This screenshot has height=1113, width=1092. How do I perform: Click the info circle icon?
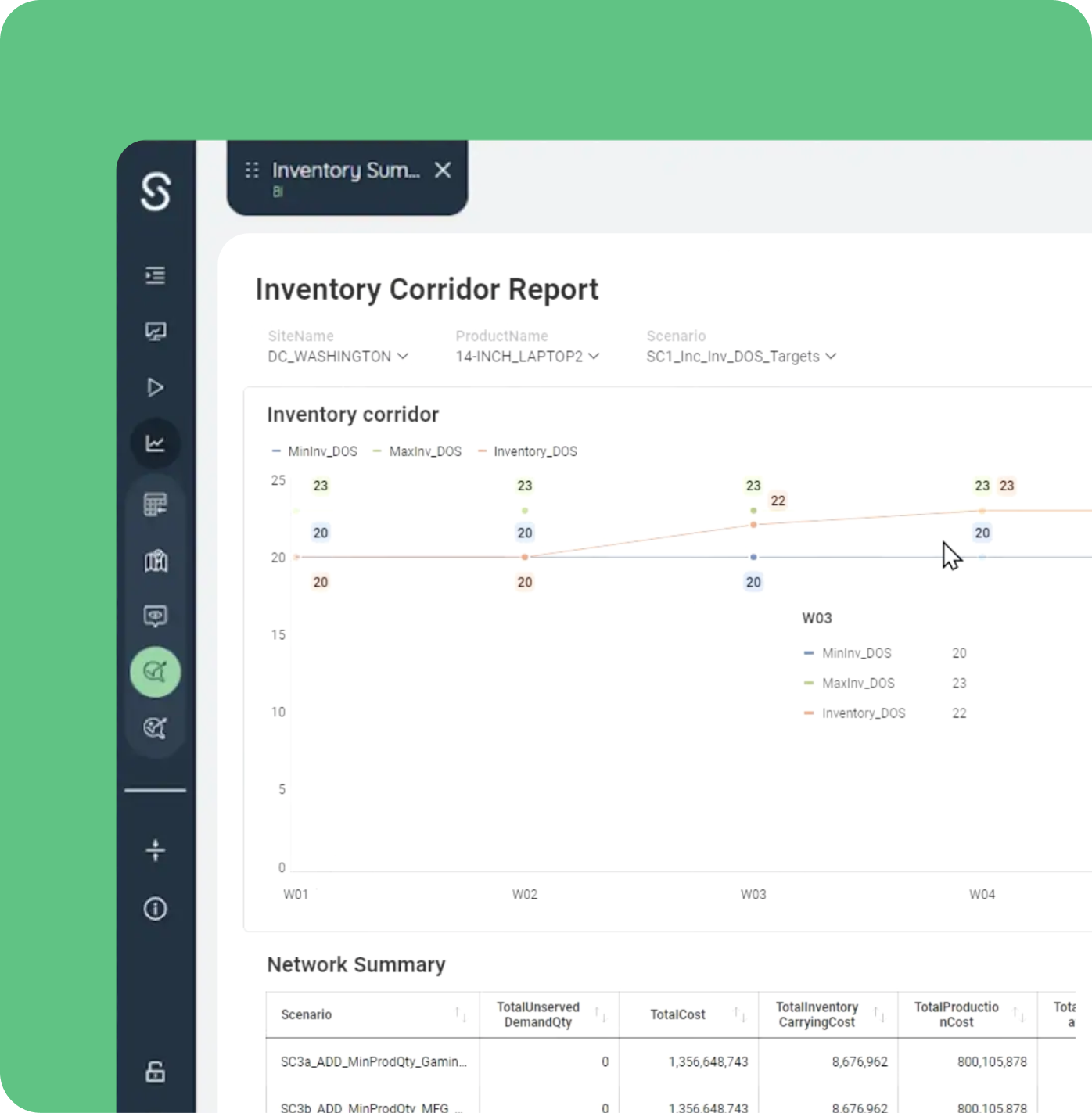(156, 909)
